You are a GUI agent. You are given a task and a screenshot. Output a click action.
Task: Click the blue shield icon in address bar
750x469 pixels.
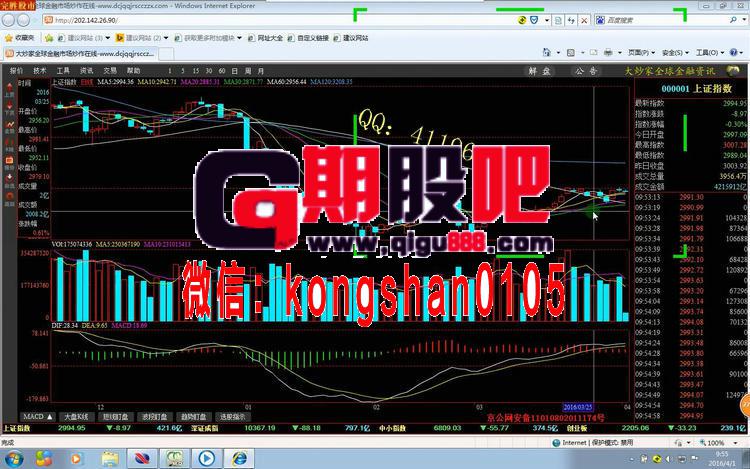coord(534,20)
